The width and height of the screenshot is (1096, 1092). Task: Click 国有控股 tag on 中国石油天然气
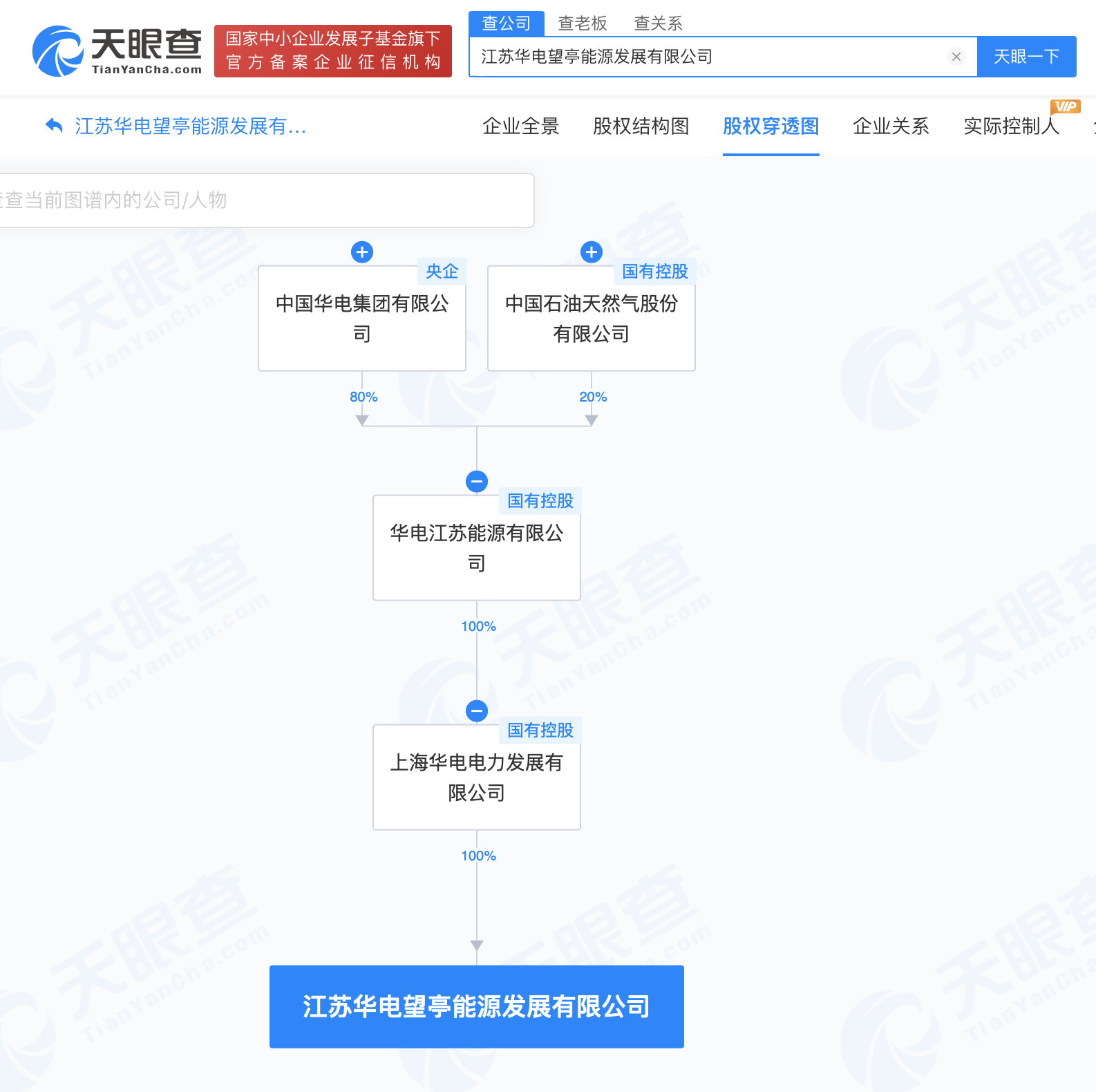click(655, 272)
